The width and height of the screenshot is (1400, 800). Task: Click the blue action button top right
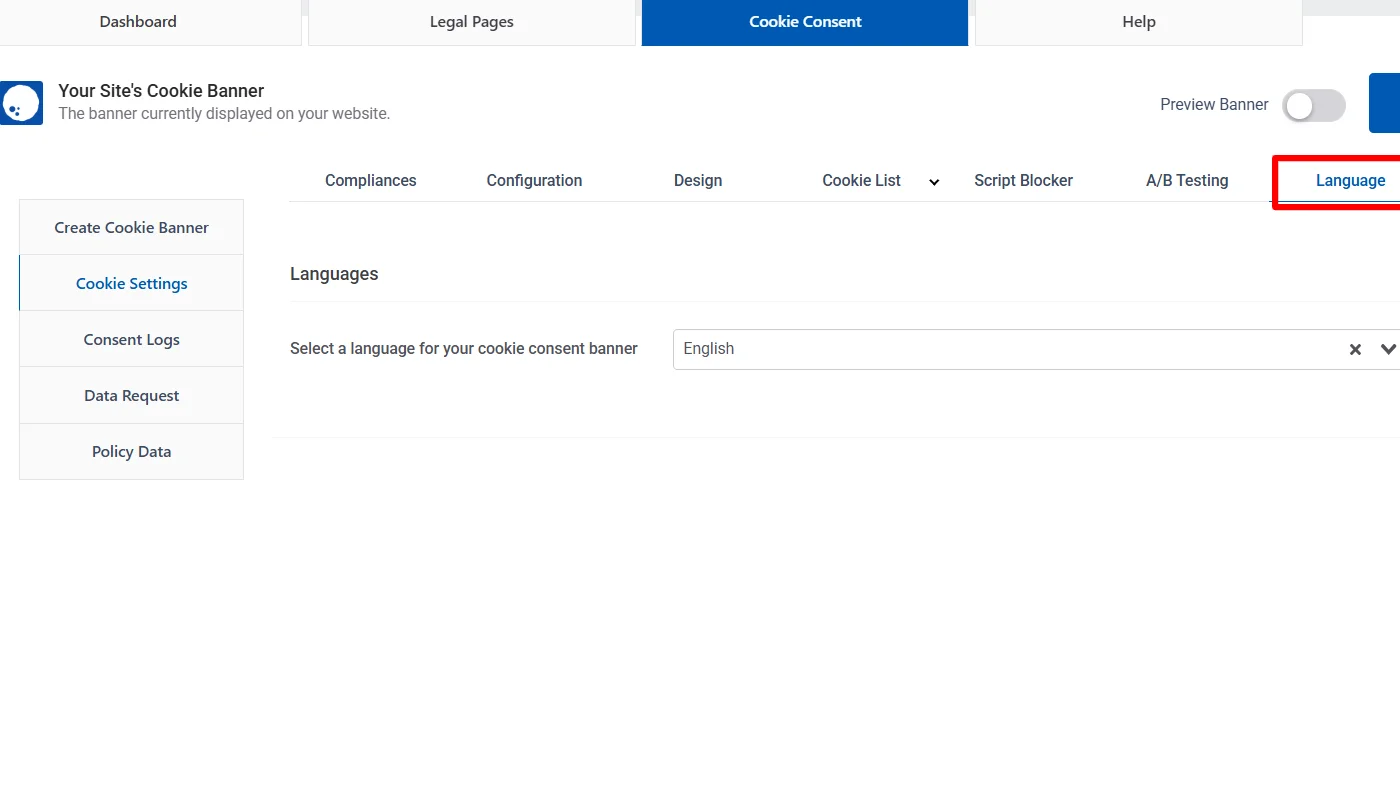click(x=1388, y=103)
